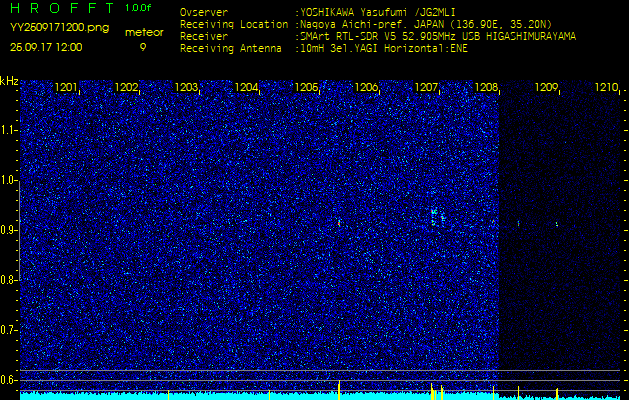Image resolution: width=629 pixels, height=400 pixels.
Task: Click the 1203 time axis label
Action: (x=186, y=87)
